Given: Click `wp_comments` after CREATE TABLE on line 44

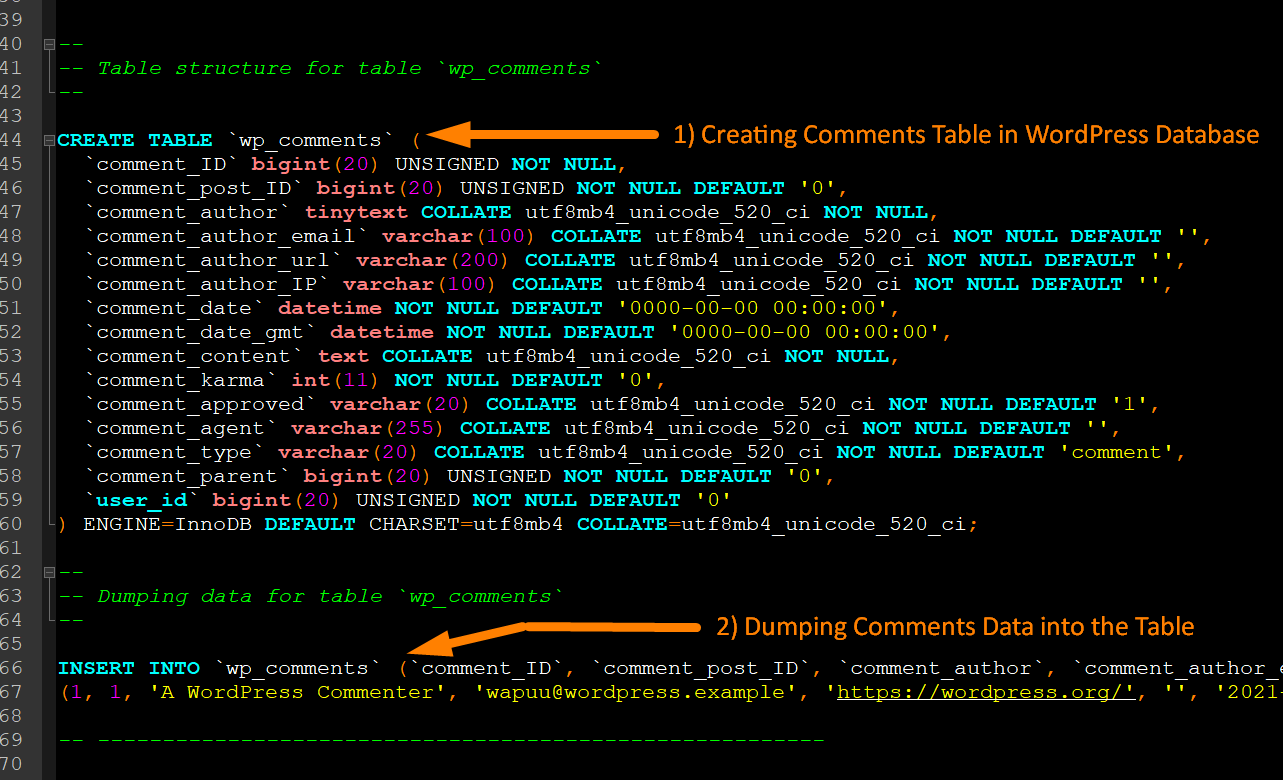Looking at the screenshot, I should pyautogui.click(x=311, y=140).
